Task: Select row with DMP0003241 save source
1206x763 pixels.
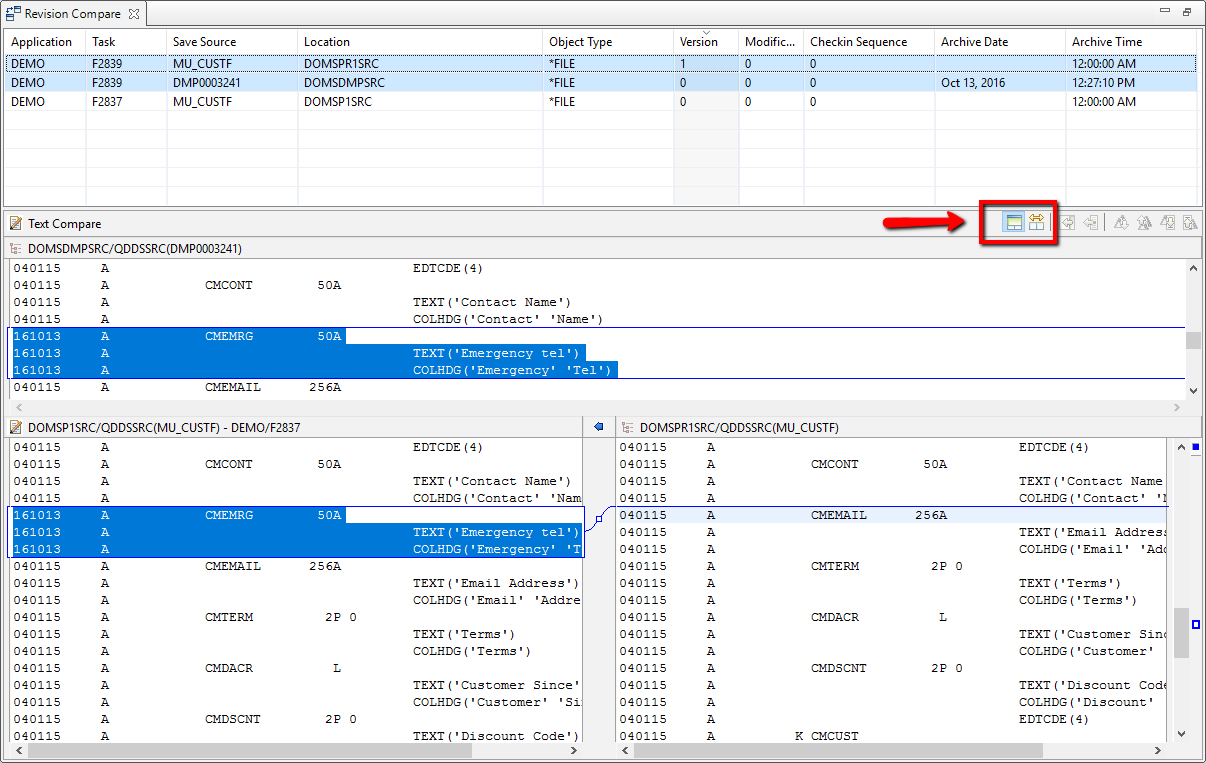Action: (x=206, y=83)
